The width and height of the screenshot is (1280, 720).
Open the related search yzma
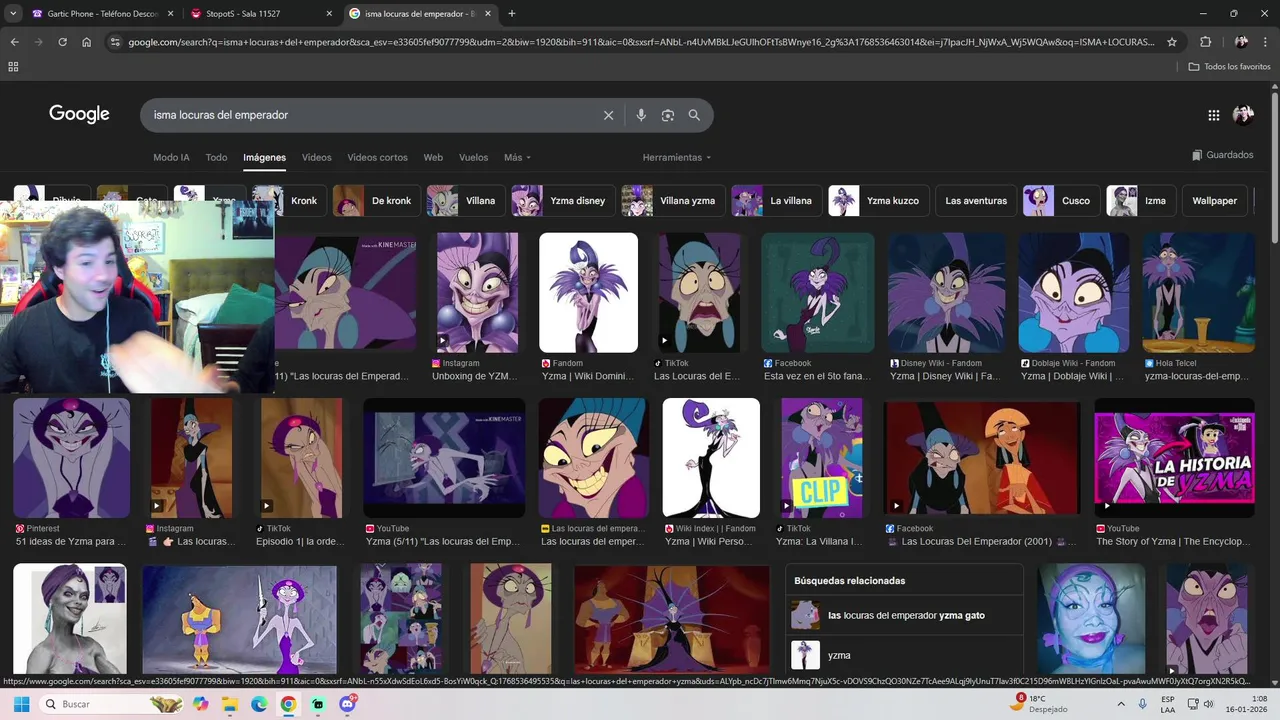point(905,655)
